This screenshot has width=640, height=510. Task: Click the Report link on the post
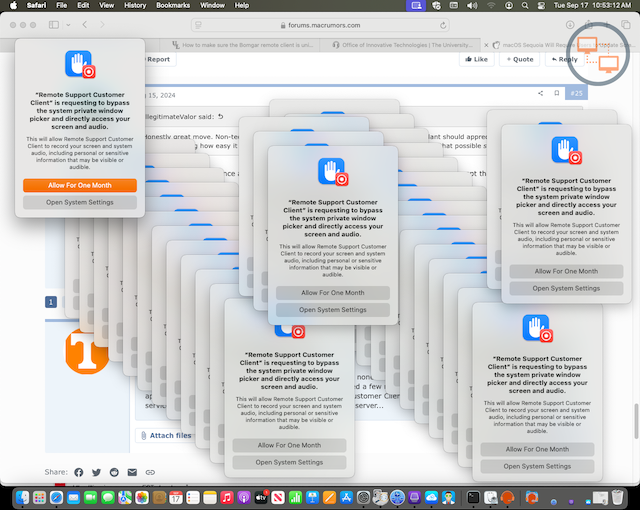pos(158,60)
